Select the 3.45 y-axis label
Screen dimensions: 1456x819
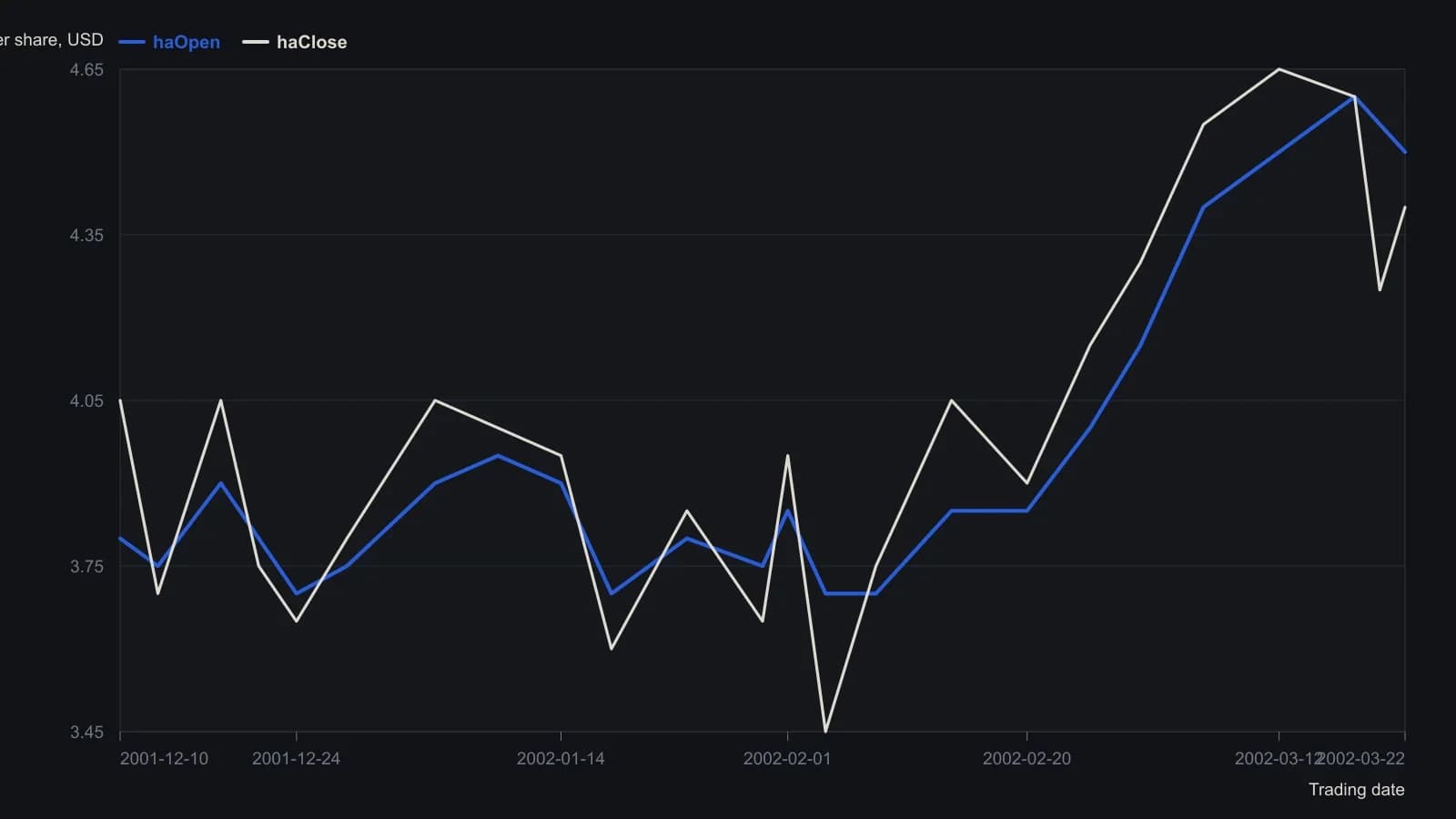86,732
